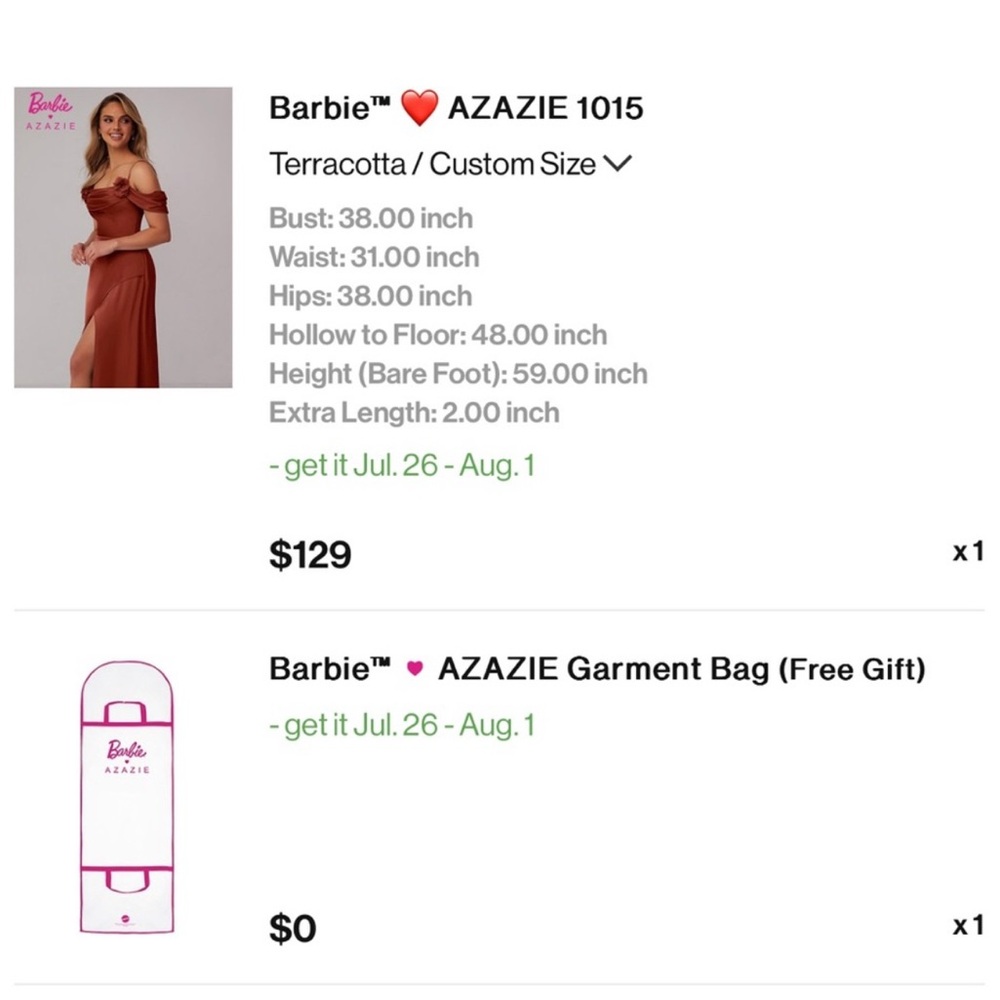Click the x1 quantity for the garment bag
Viewport: 1000px width, 1000px height.
(969, 928)
